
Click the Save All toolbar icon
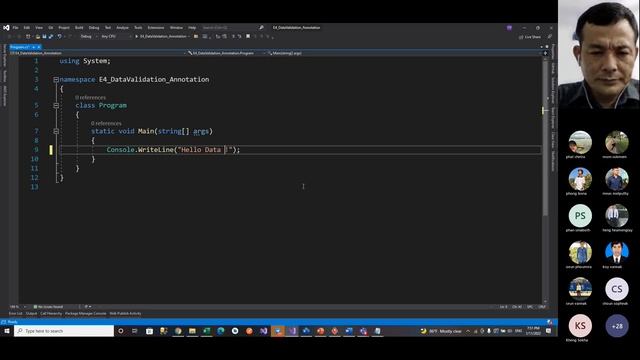(x=51, y=36)
